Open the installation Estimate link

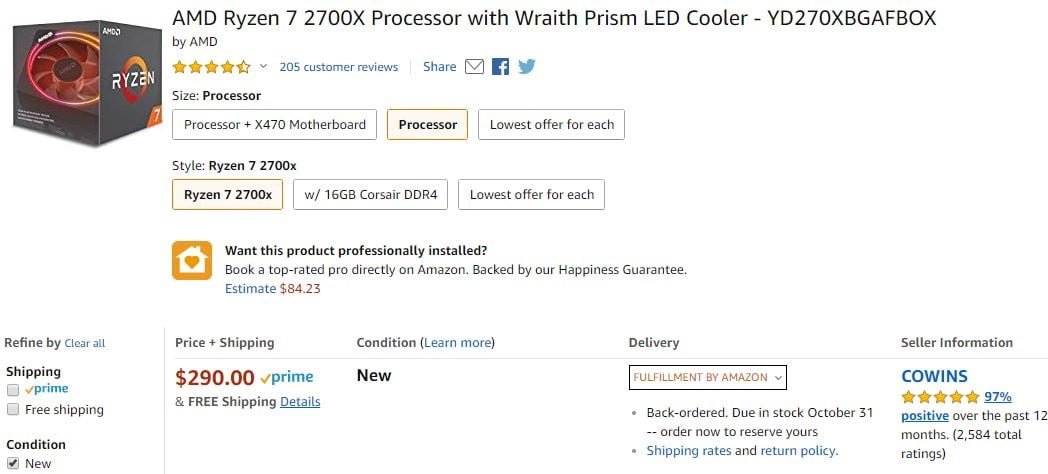[250, 288]
